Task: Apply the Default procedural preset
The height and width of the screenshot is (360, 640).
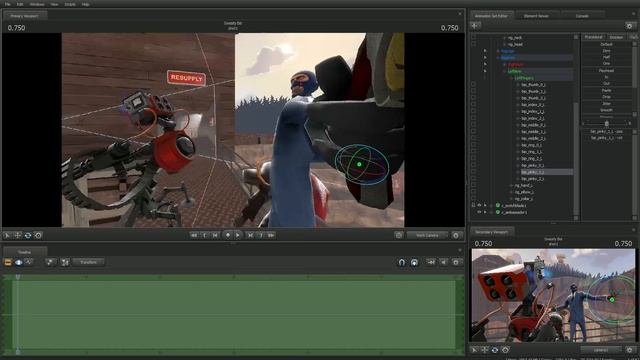Action: tap(607, 44)
